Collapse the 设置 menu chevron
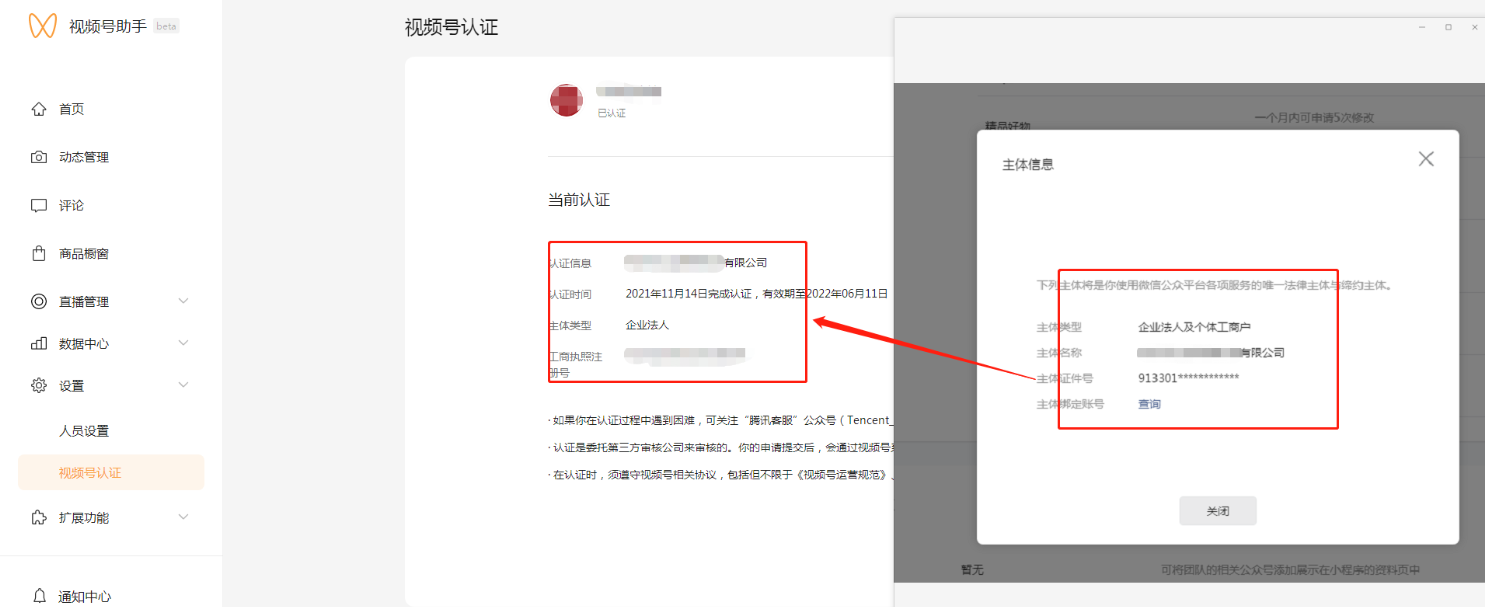The width and height of the screenshot is (1485, 607). [x=183, y=385]
